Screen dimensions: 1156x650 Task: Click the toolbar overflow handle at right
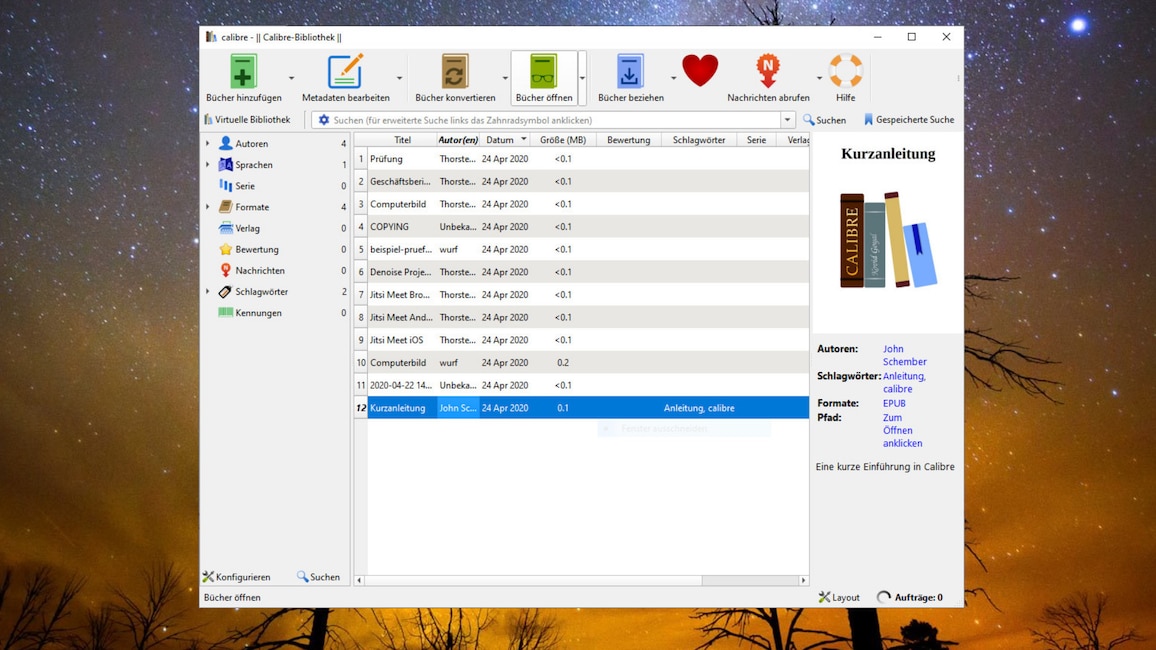(x=958, y=77)
